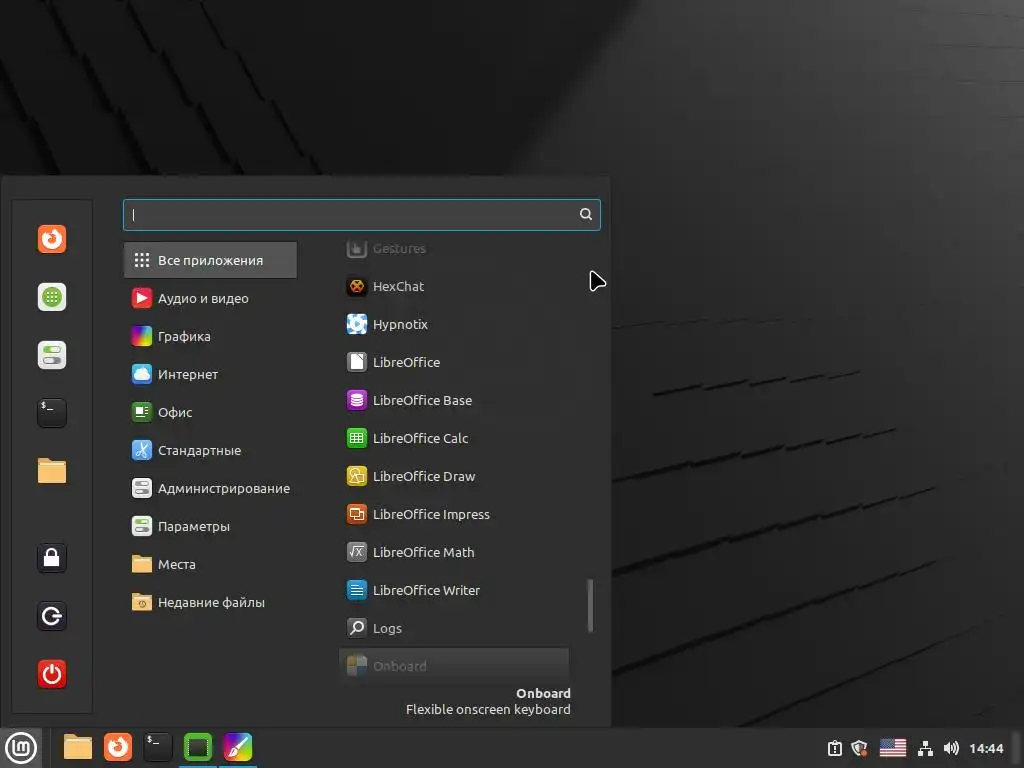Viewport: 1024px width, 768px height.
Task: Select the Все приложения category
Action: [210, 260]
